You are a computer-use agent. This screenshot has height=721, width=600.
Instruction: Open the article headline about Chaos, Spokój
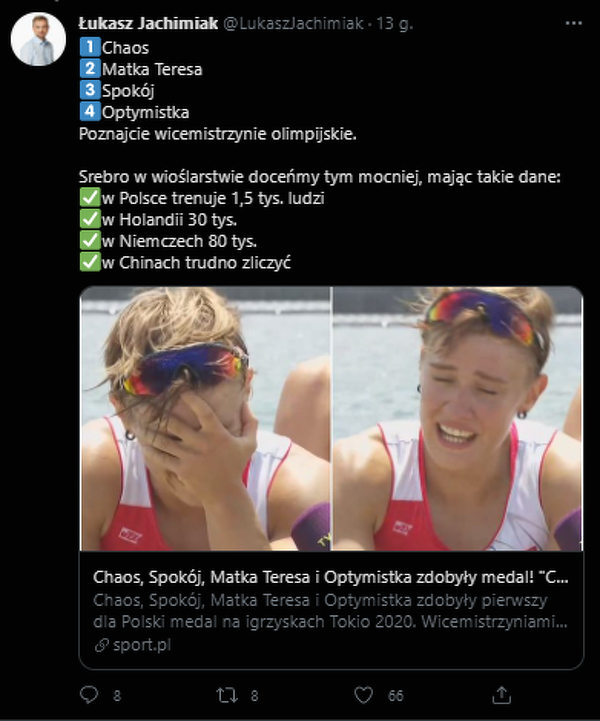coord(330,577)
